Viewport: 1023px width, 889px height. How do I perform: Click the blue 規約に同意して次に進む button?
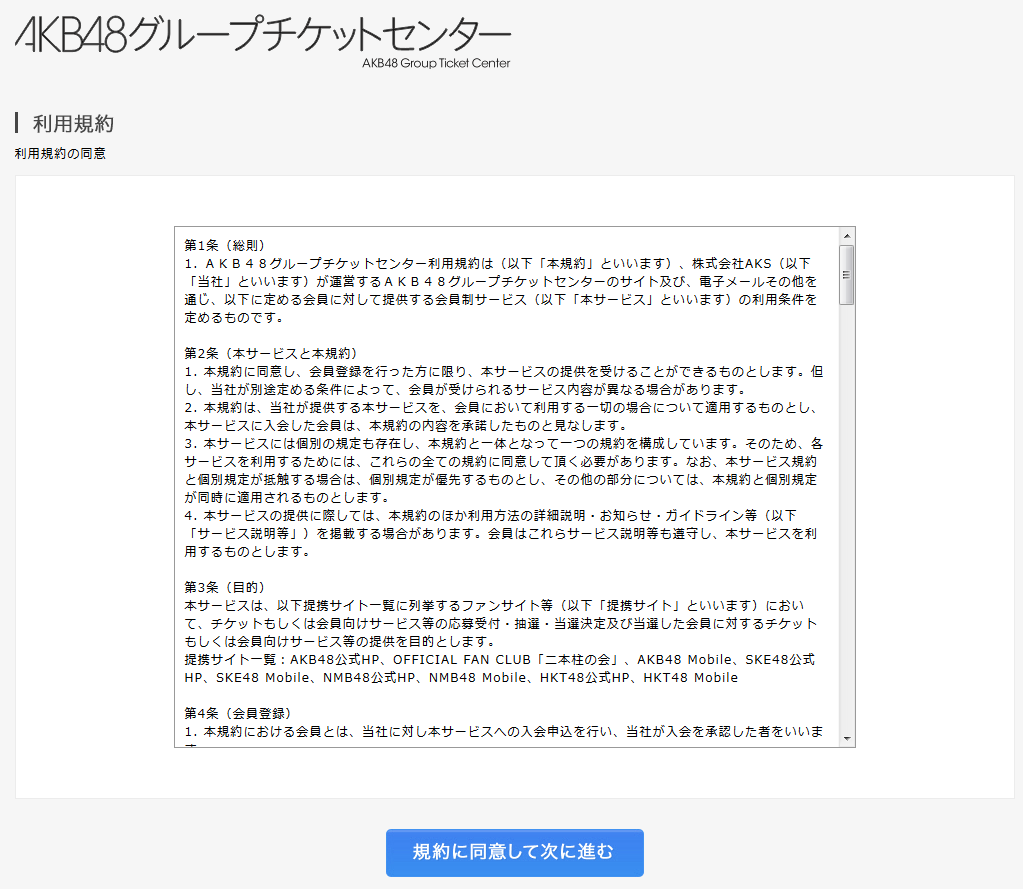pos(515,852)
